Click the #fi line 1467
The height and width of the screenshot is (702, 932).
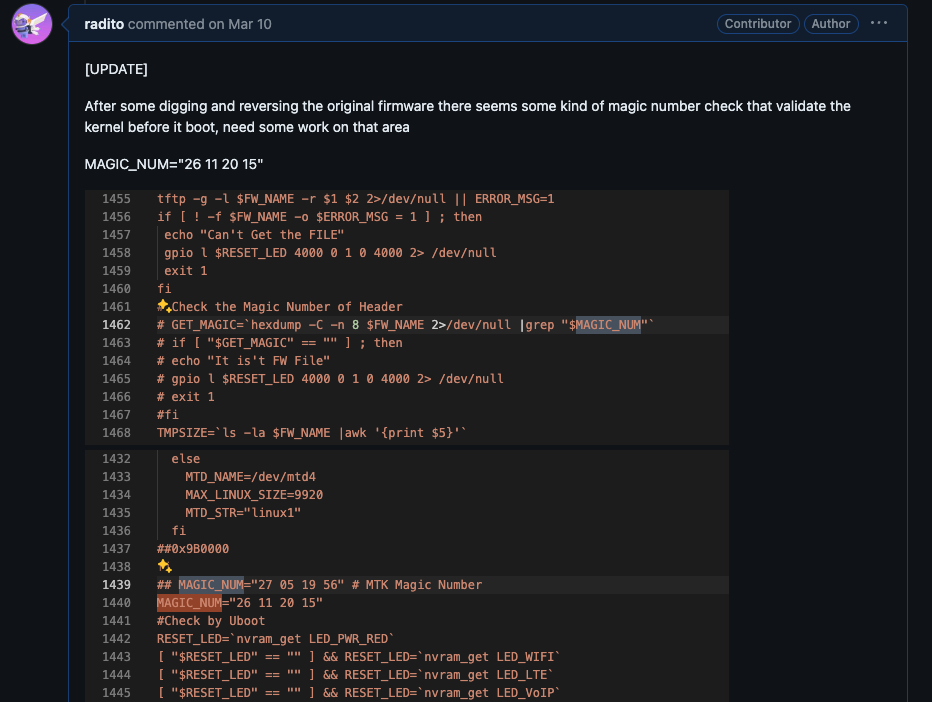pyautogui.click(x=168, y=415)
